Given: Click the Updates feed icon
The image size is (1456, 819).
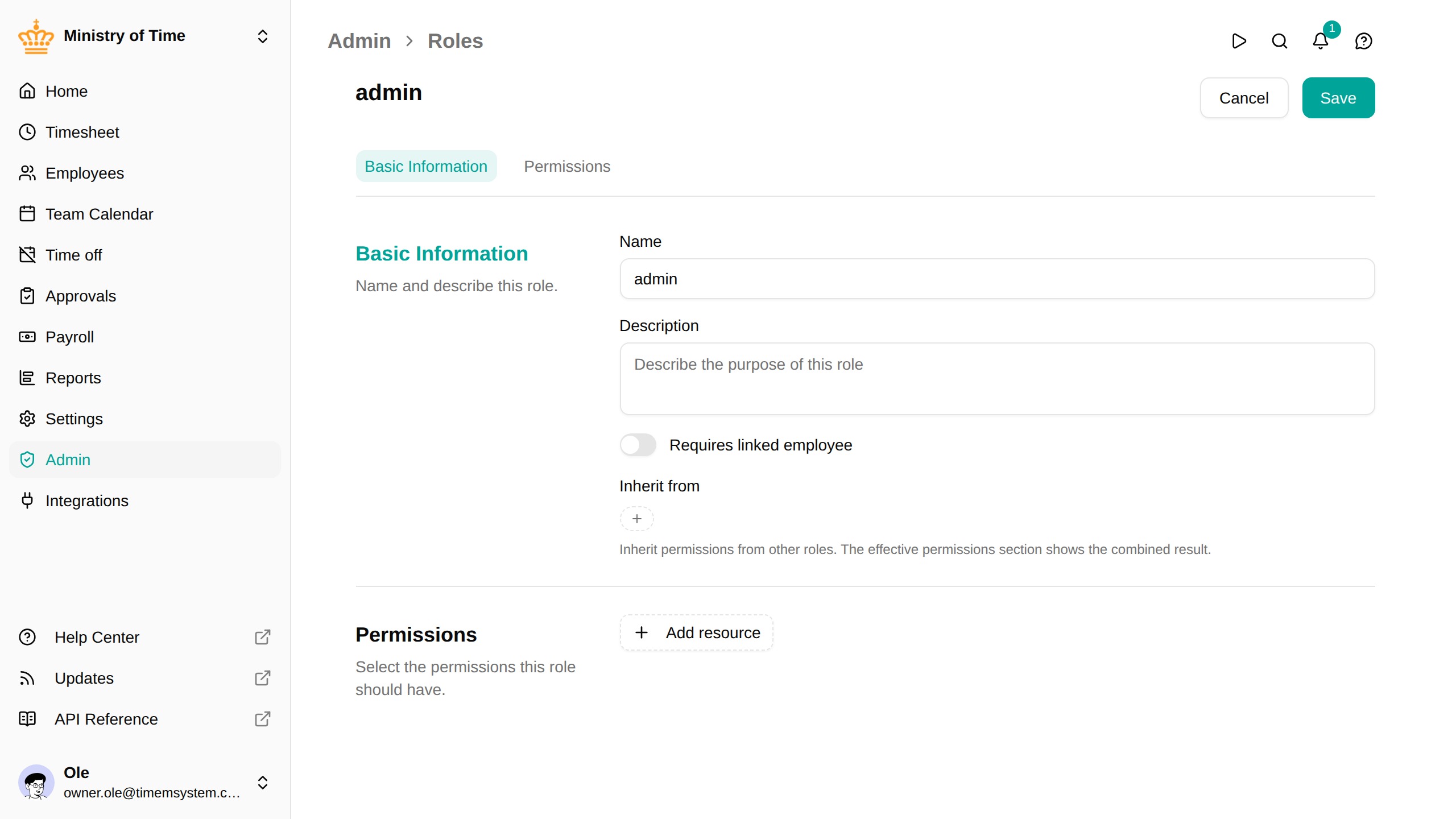Looking at the screenshot, I should click(x=27, y=678).
